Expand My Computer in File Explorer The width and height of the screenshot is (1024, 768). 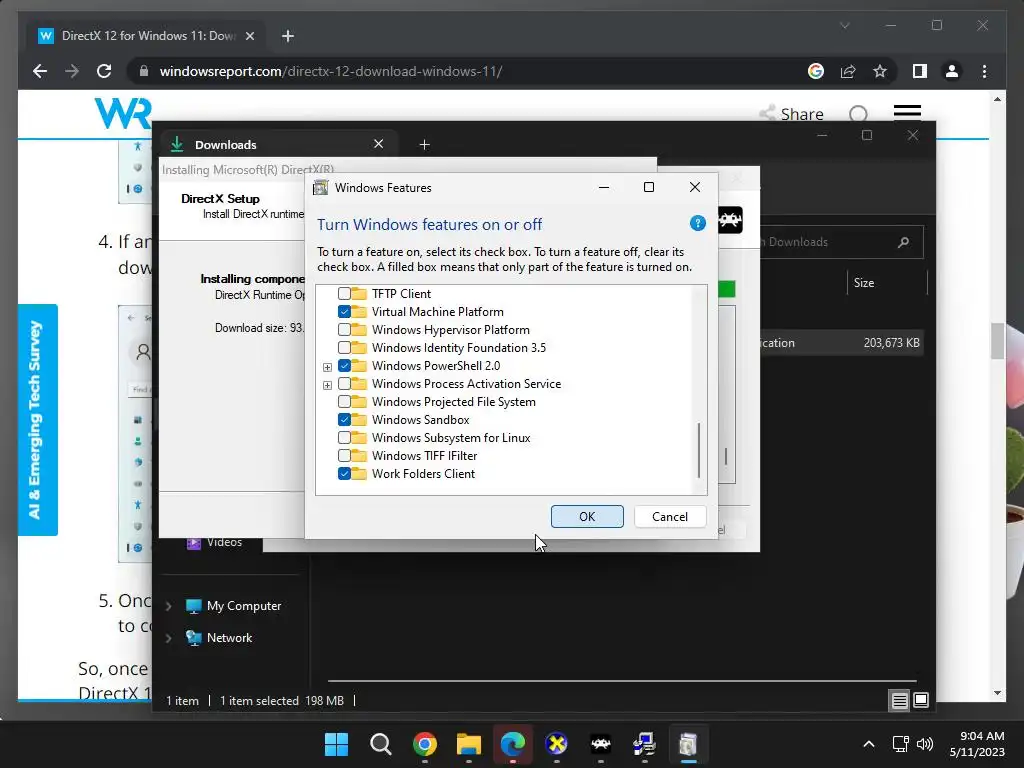[168, 606]
